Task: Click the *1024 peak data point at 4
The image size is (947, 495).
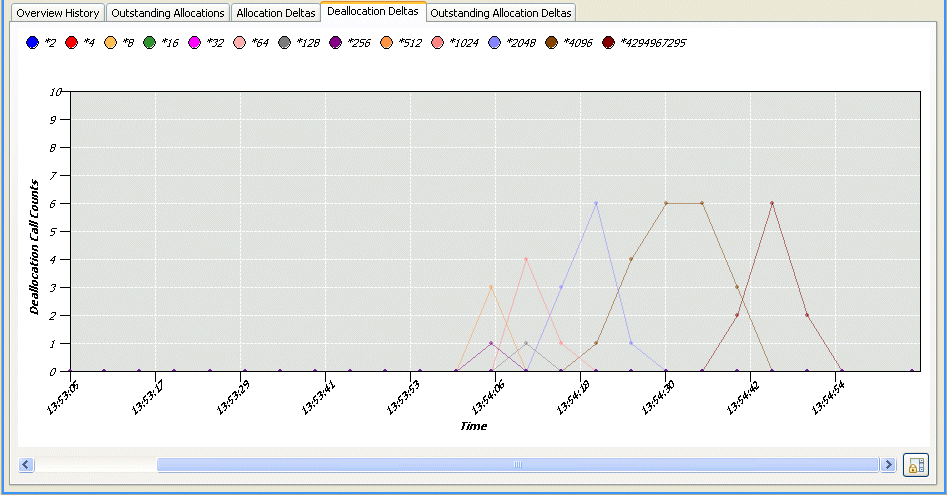Action: tap(526, 259)
